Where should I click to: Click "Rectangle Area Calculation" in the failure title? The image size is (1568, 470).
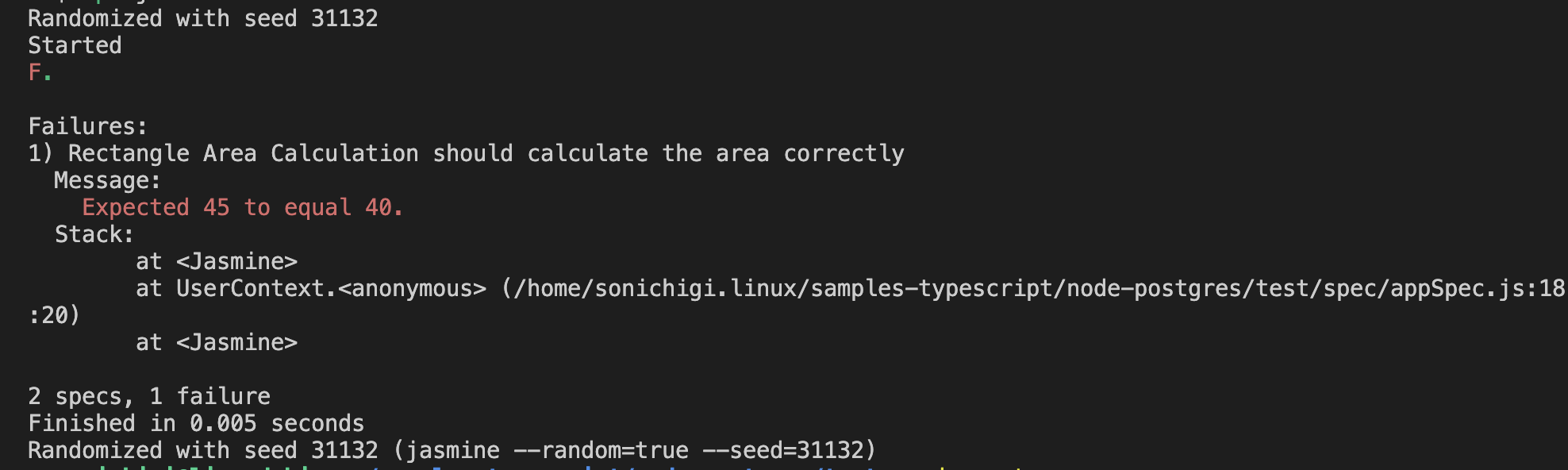[243, 153]
